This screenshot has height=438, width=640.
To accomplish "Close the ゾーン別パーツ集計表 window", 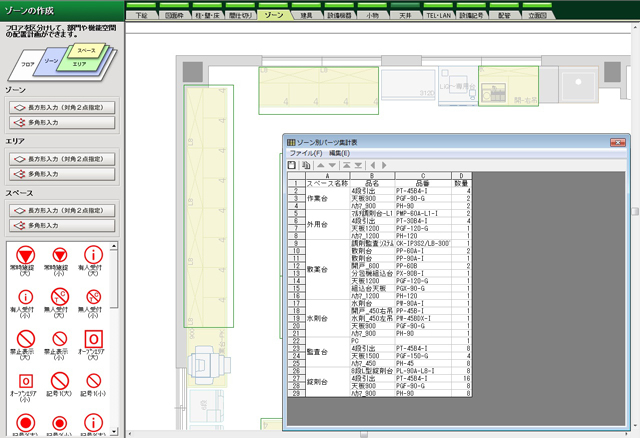I will pos(620,142).
